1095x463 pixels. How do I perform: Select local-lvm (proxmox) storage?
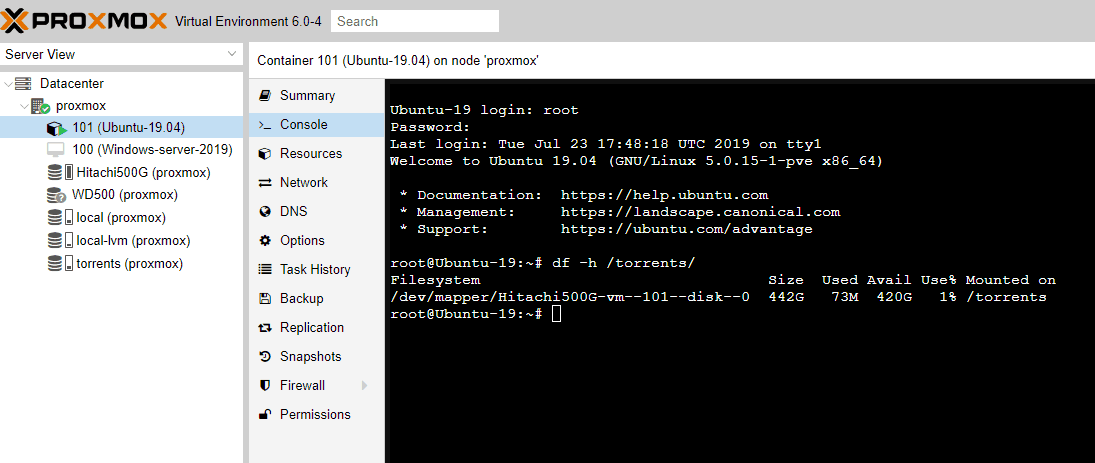133,241
